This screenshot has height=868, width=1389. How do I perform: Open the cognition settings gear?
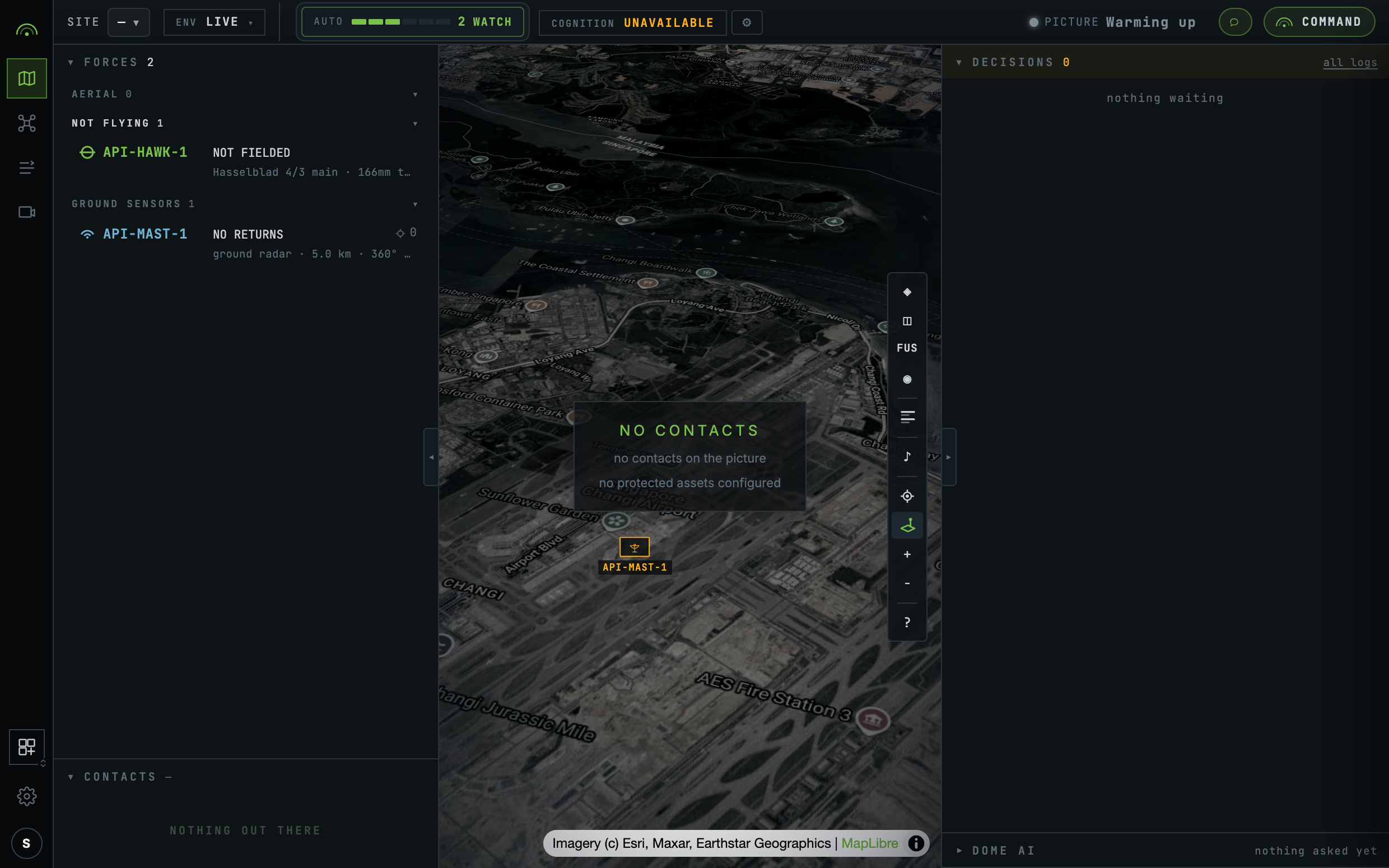[747, 22]
